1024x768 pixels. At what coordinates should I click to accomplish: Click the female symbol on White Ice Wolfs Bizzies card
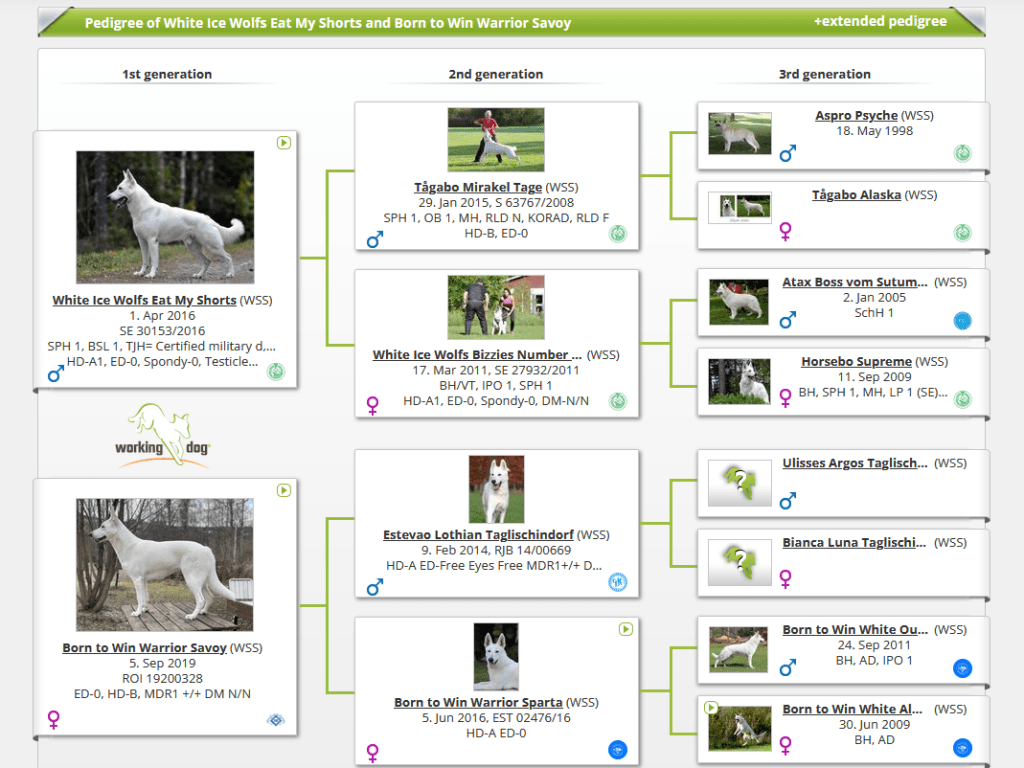point(373,405)
